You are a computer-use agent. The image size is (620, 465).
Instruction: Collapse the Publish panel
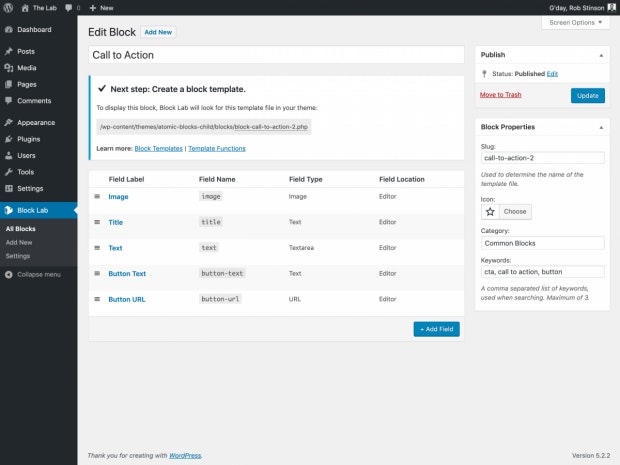point(601,55)
